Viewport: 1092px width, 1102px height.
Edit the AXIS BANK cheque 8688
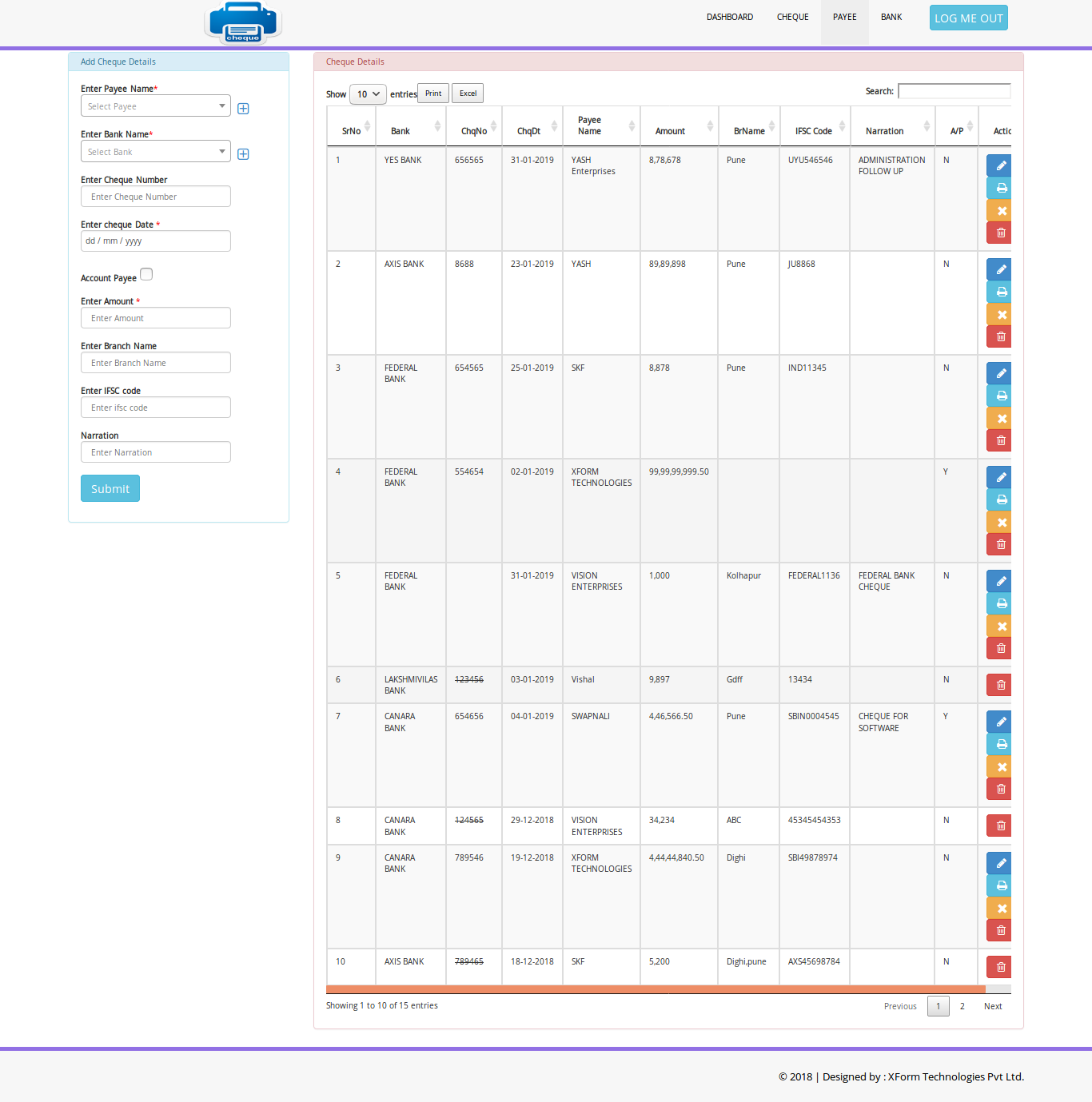tap(999, 269)
